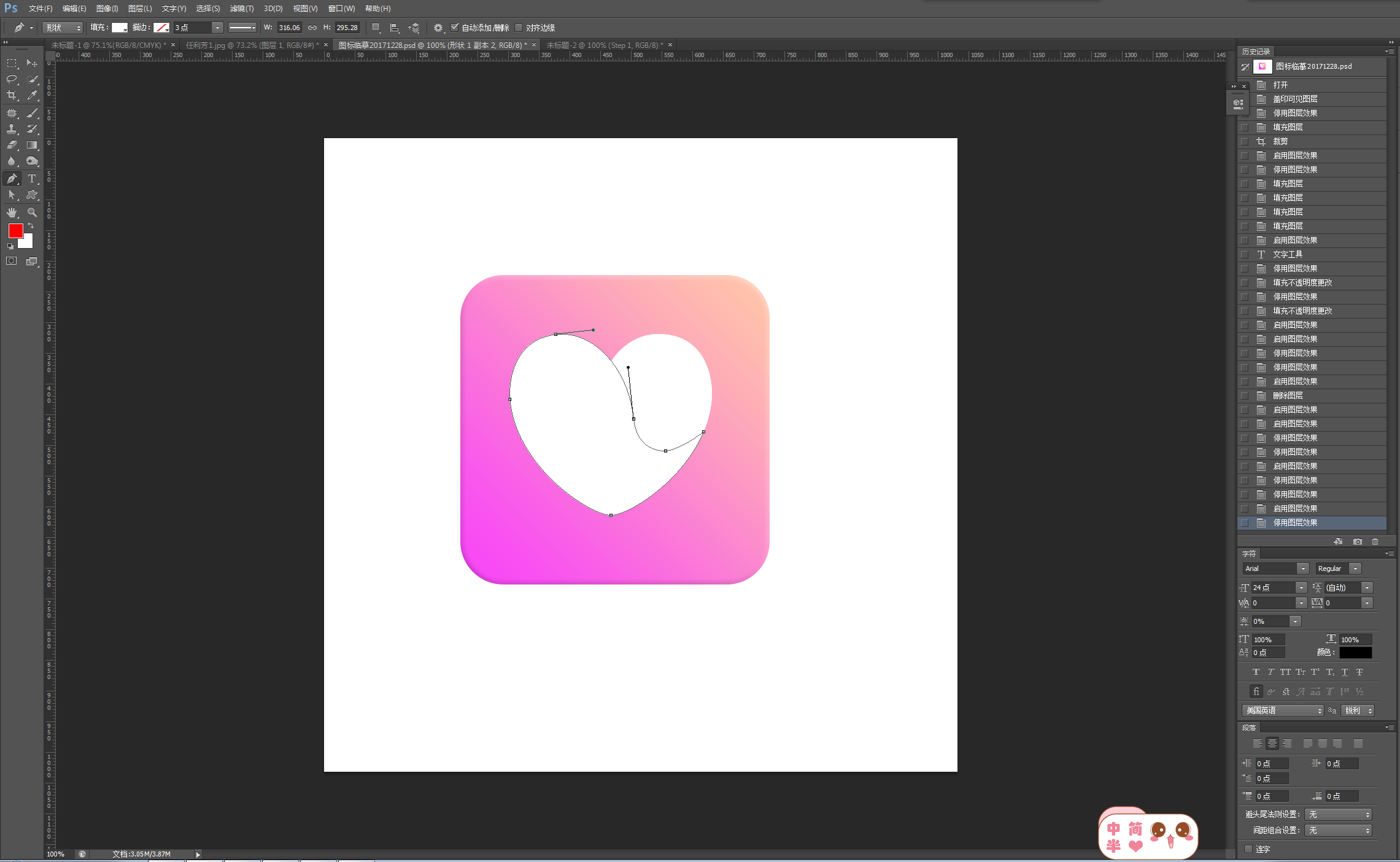Screen dimensions: 1400x862
Task: Select the Crop tool
Action: [12, 95]
